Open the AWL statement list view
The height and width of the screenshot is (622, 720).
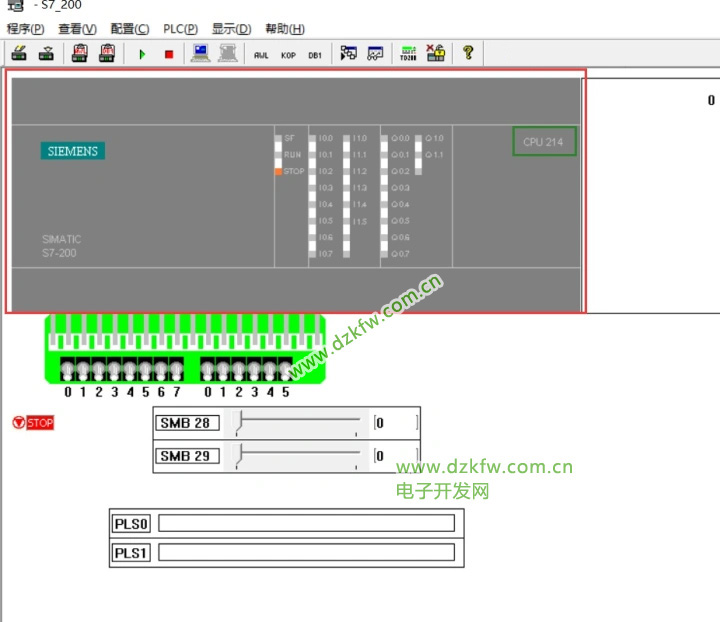[x=261, y=55]
